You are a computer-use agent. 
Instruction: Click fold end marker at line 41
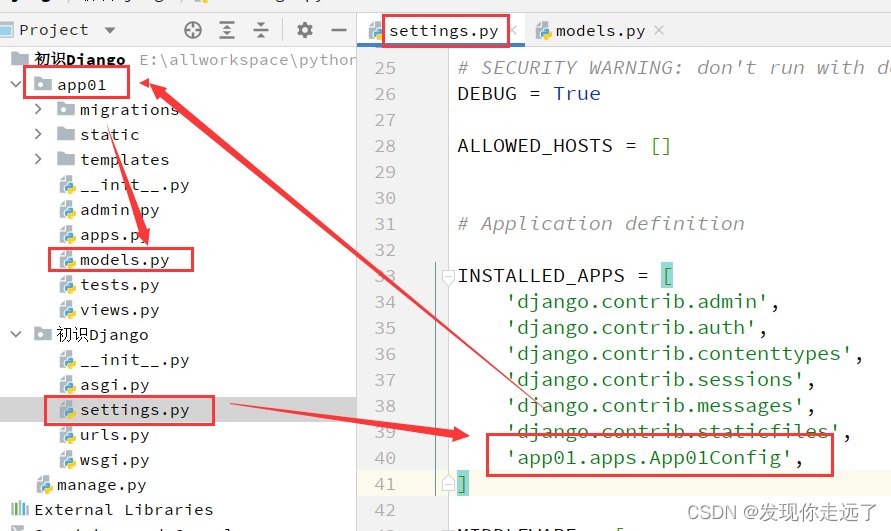448,484
